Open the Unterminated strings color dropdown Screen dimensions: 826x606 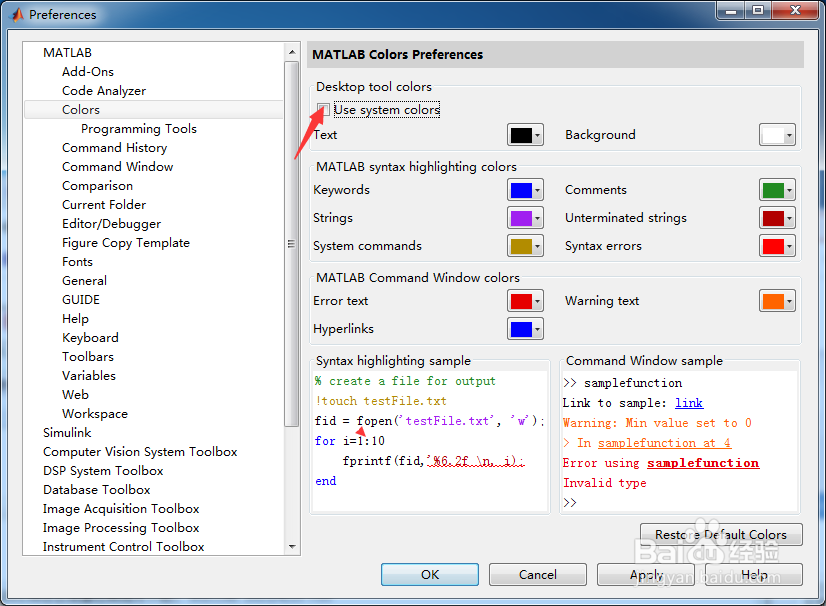click(777, 218)
